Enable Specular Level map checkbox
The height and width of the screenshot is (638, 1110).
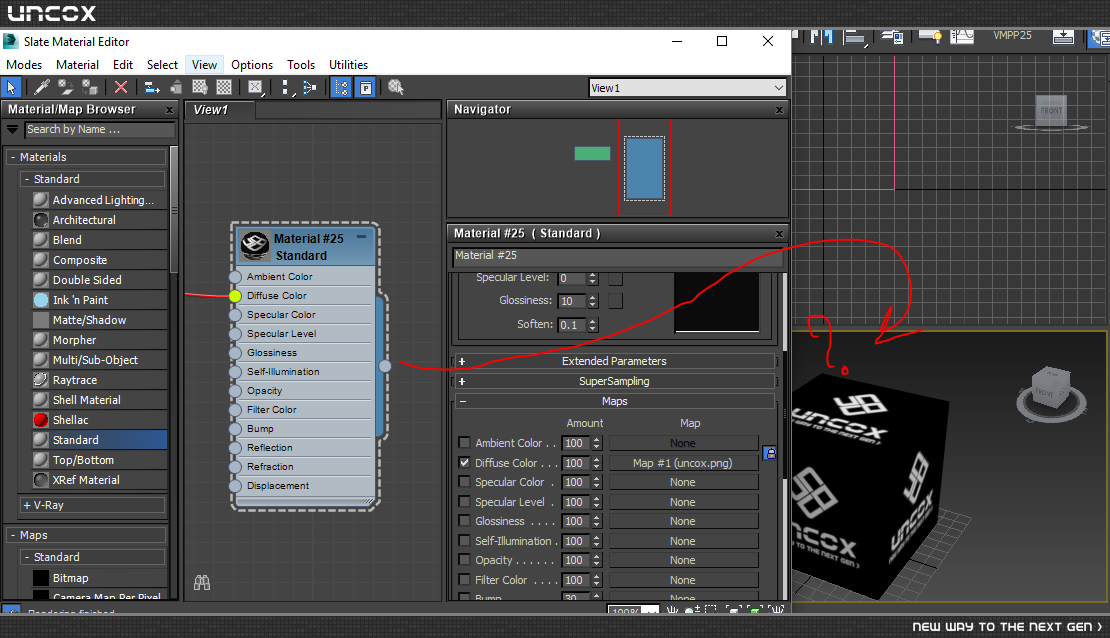click(464, 501)
